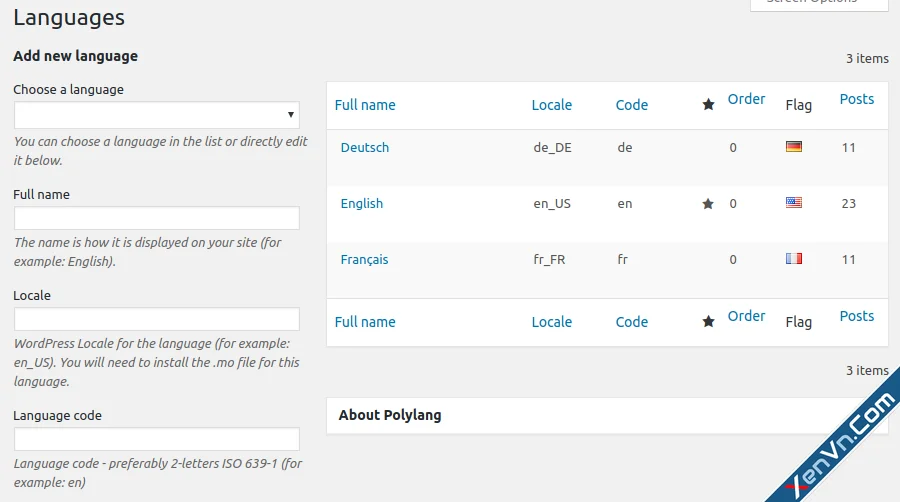Viewport: 900px width, 502px height.
Task: Sort by Full name in table footer
Action: (x=365, y=322)
